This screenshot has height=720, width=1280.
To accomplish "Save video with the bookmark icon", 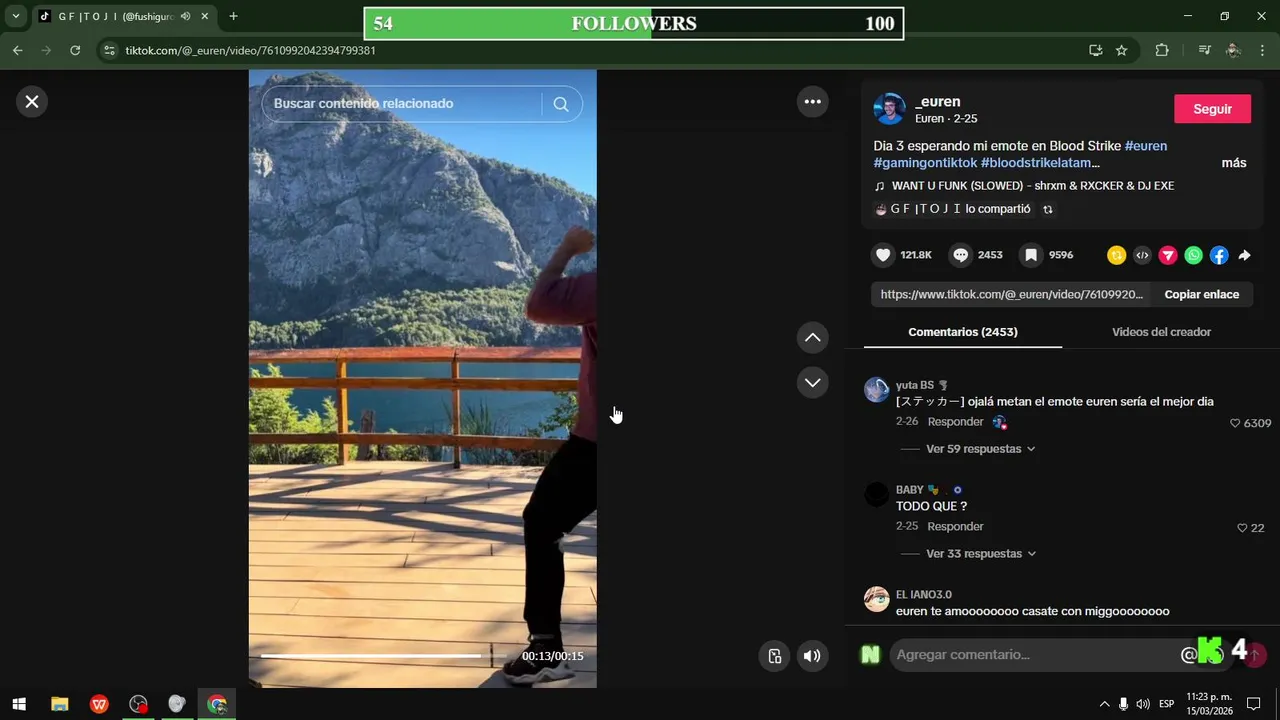I will coord(1031,255).
